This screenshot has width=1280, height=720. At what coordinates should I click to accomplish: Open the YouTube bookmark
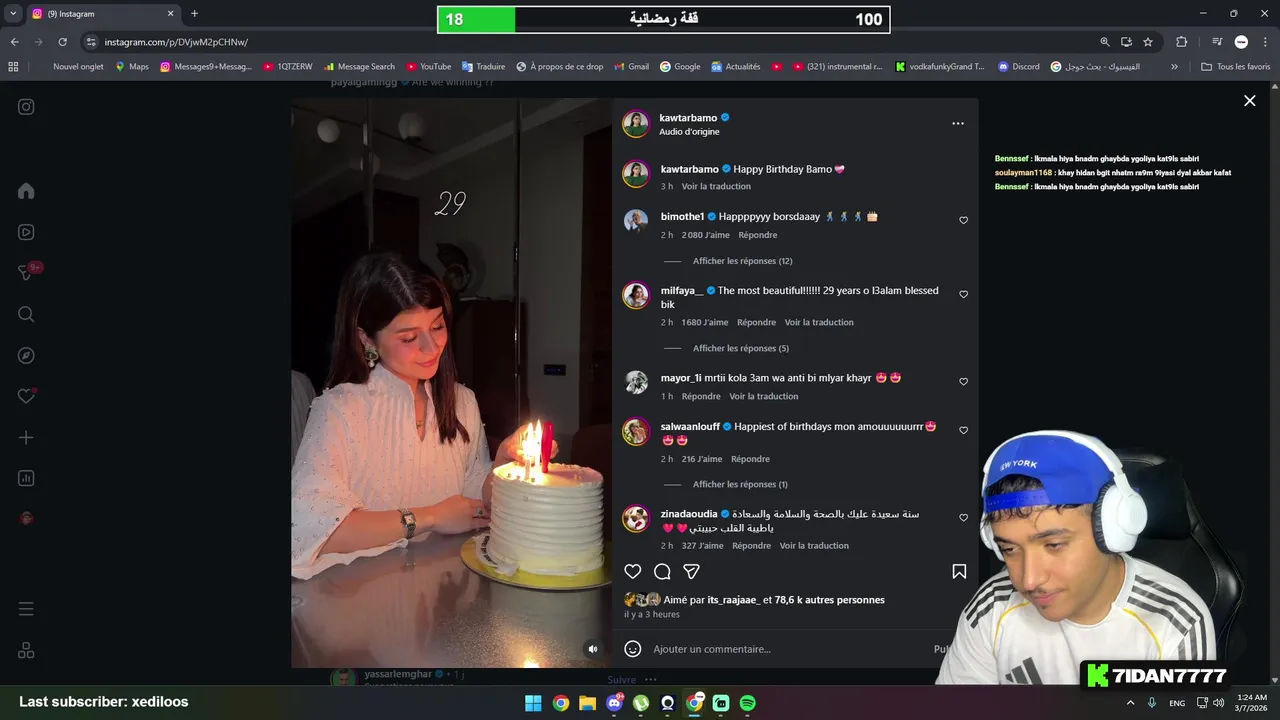(429, 67)
